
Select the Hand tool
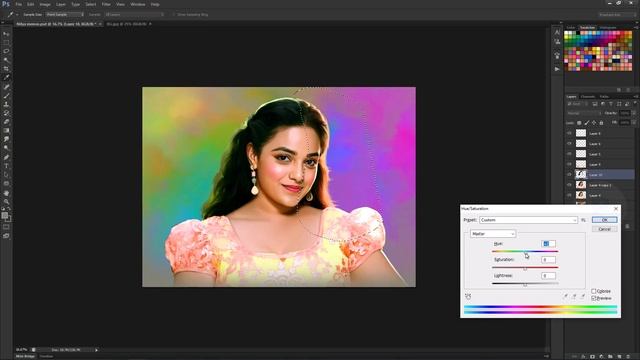6,193
